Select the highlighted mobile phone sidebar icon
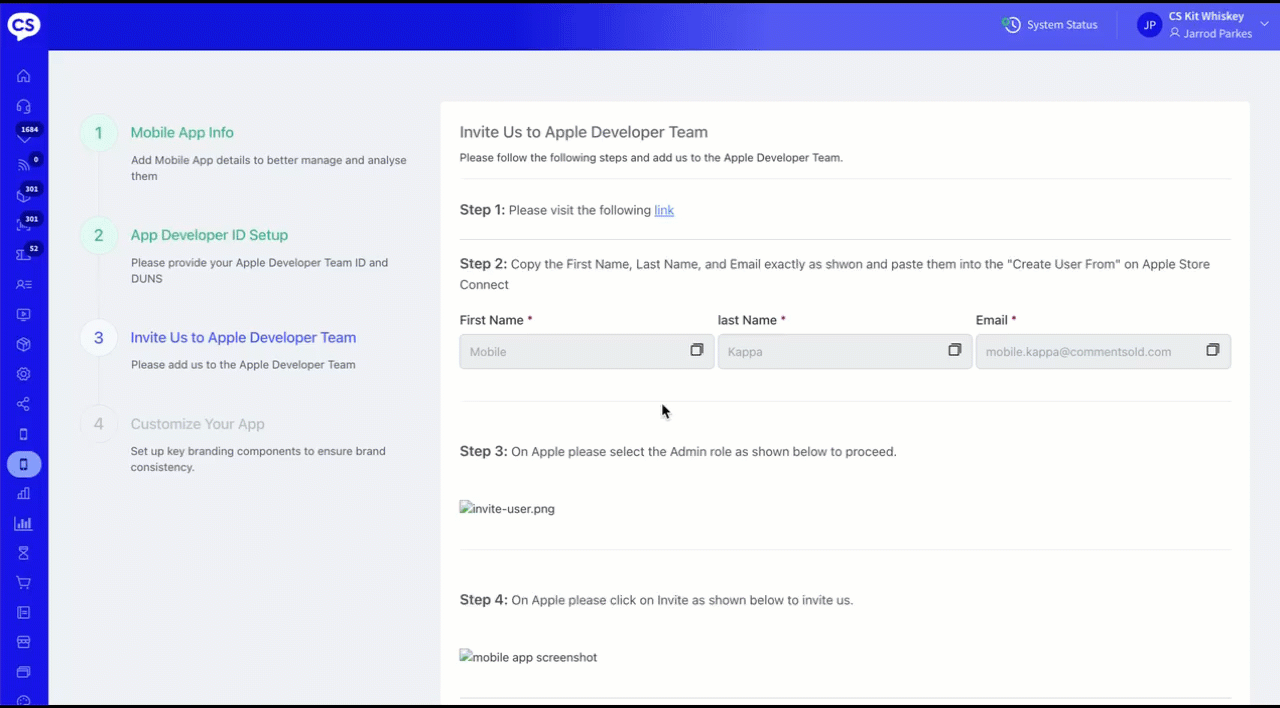The image size is (1280, 708). (x=24, y=464)
